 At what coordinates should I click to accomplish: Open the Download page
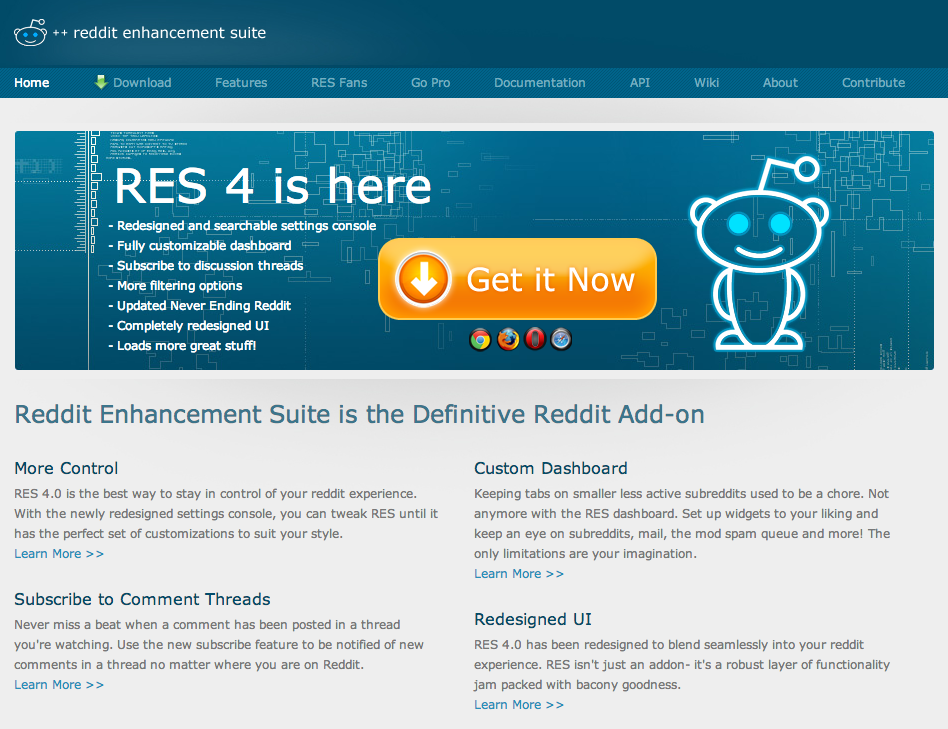142,83
